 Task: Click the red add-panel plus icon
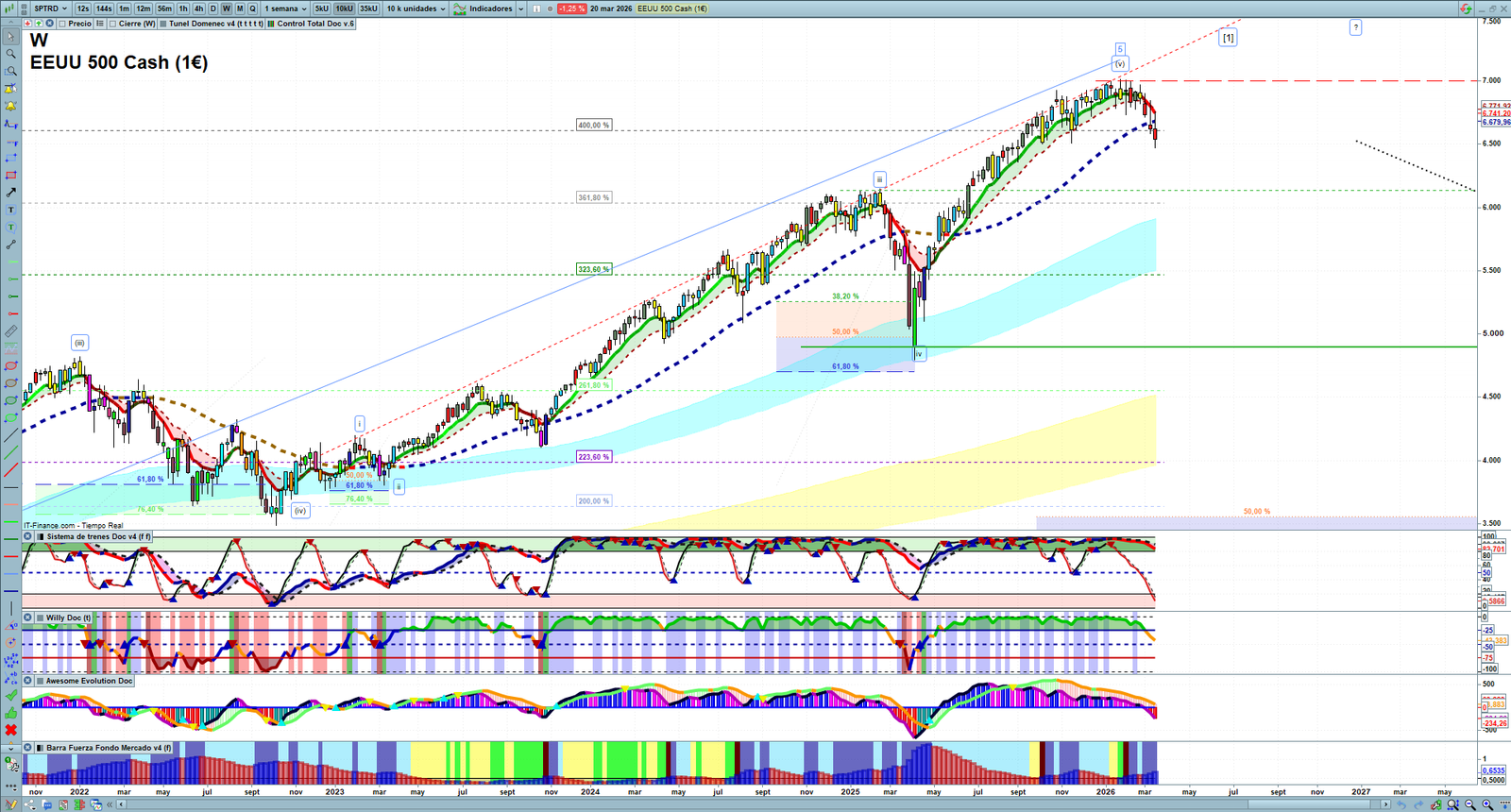click(x=27, y=24)
